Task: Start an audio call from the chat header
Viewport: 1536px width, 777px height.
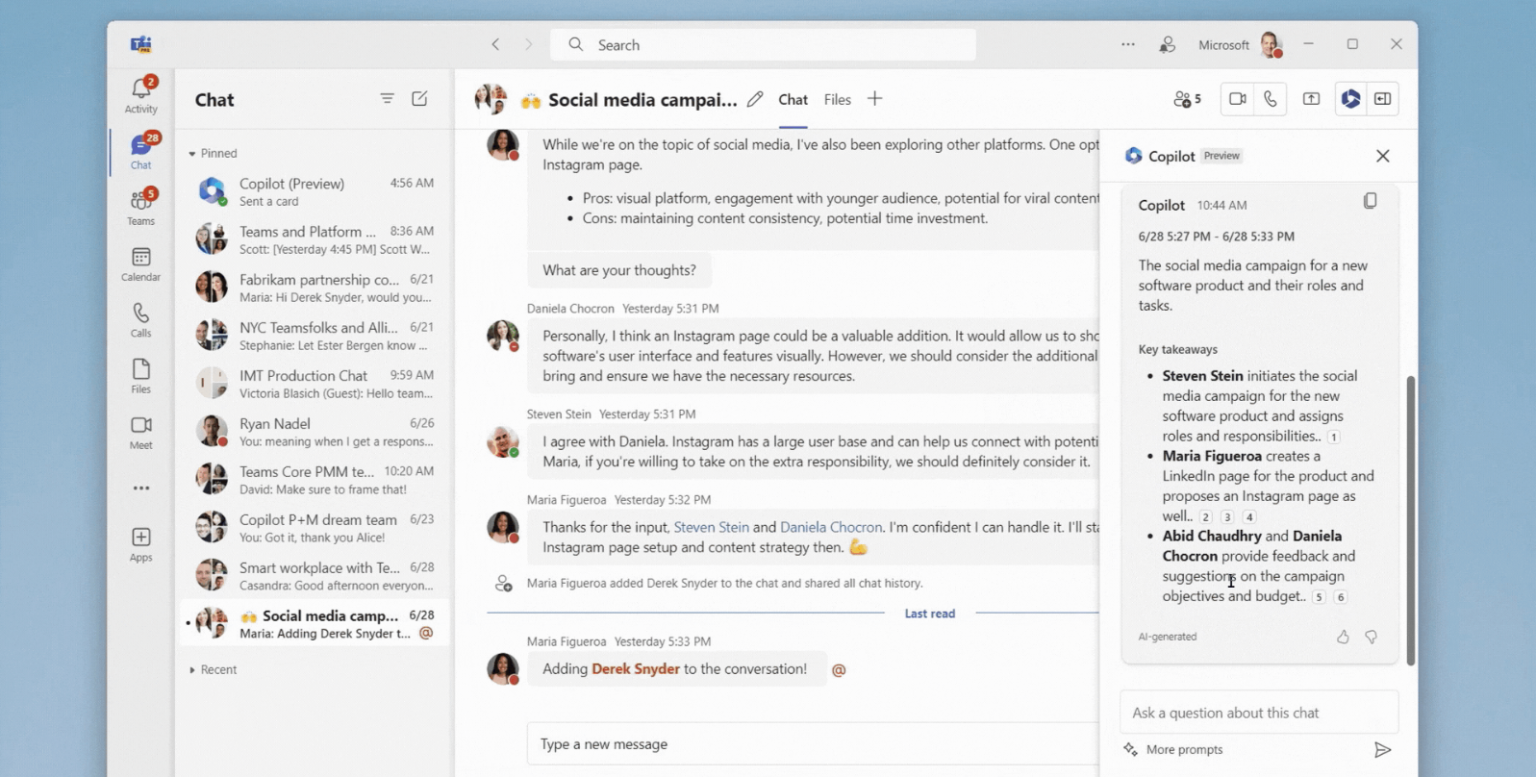Action: click(1270, 98)
